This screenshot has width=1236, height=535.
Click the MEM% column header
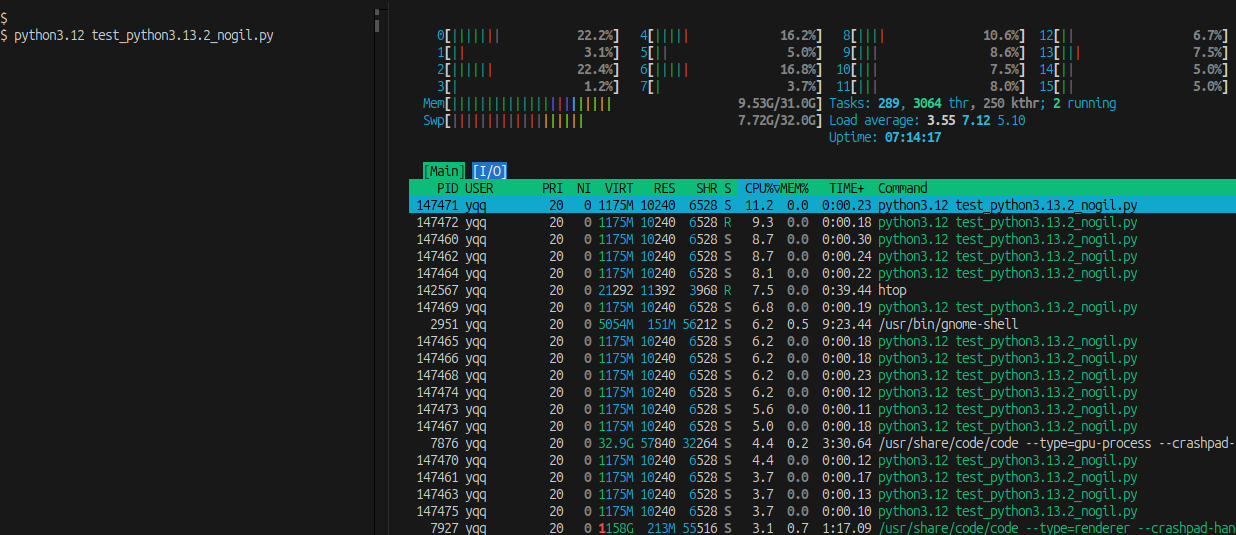point(795,188)
